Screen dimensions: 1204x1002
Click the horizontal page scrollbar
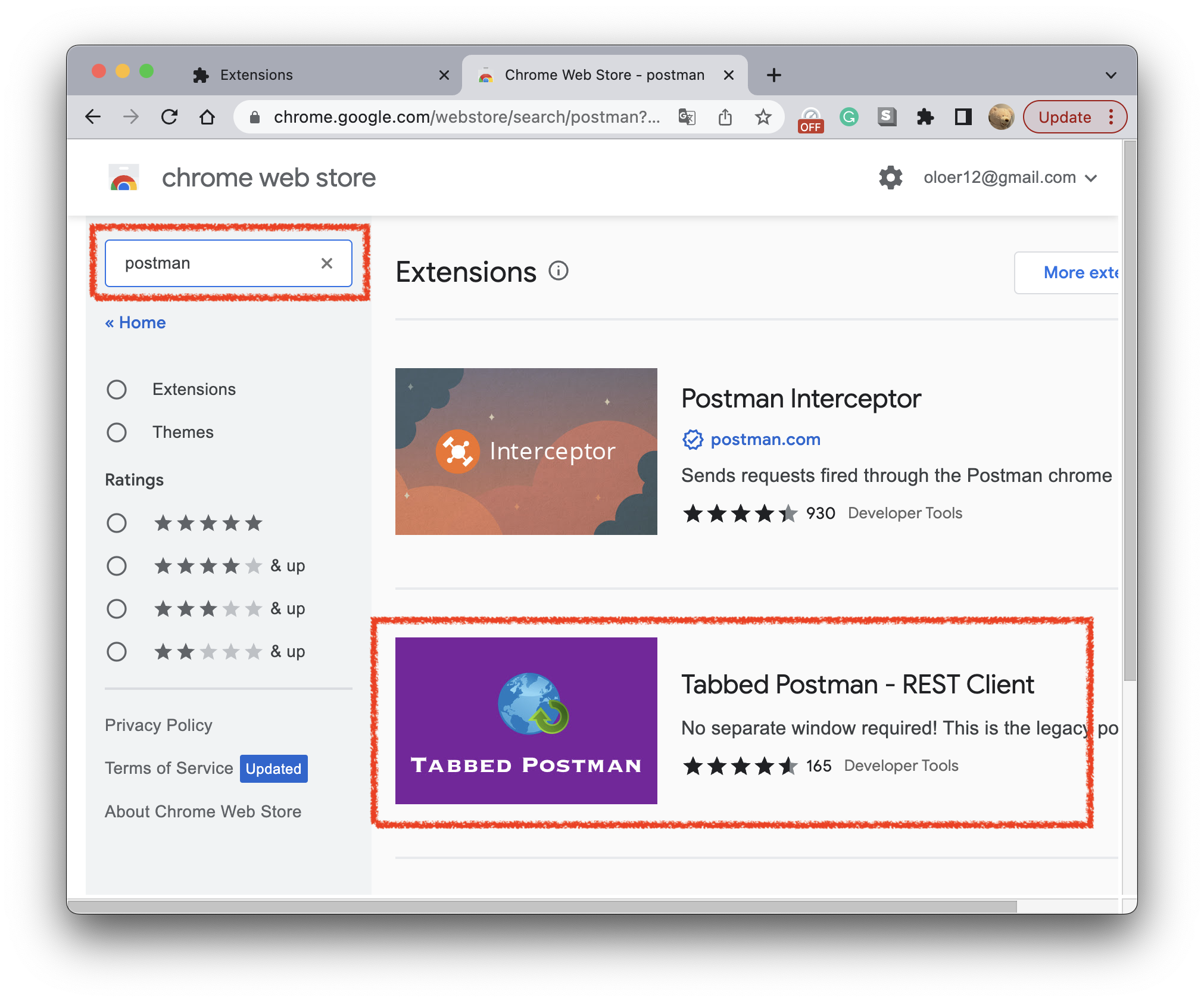(x=542, y=906)
